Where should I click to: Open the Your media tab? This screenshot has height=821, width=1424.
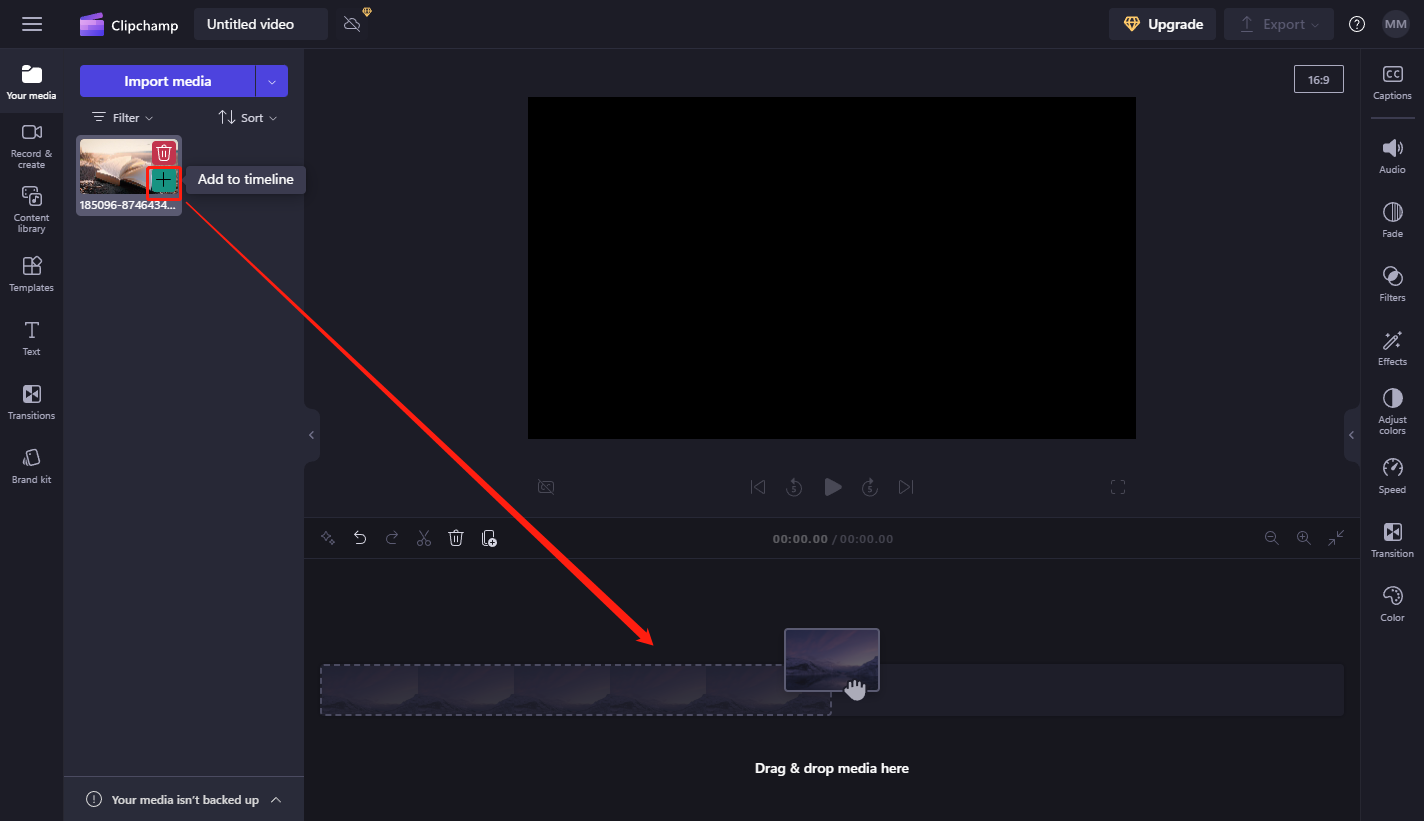31,82
